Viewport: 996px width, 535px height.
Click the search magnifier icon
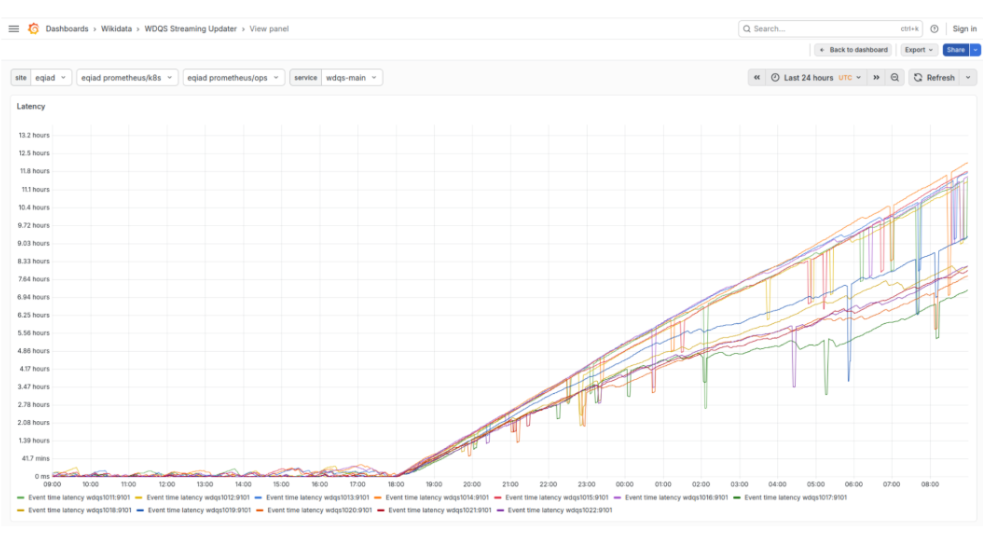click(747, 29)
